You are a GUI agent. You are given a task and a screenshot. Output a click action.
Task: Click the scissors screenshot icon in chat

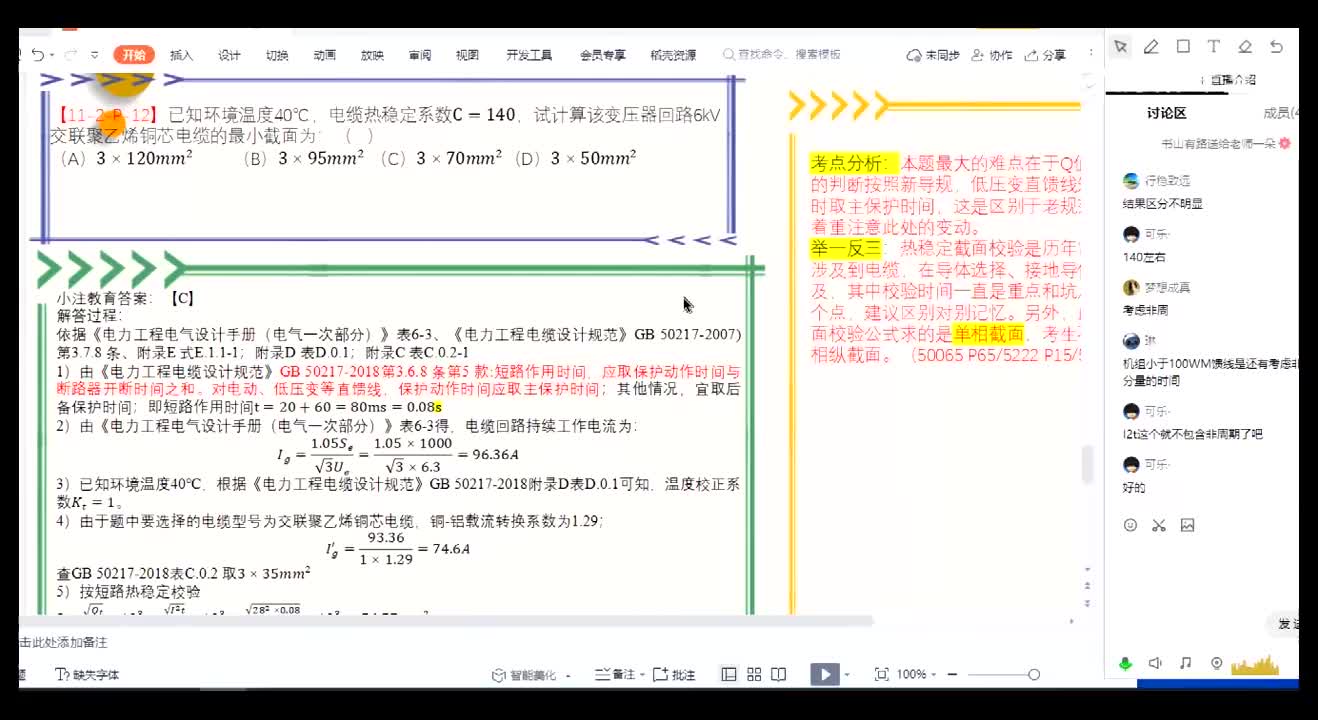coord(1159,525)
